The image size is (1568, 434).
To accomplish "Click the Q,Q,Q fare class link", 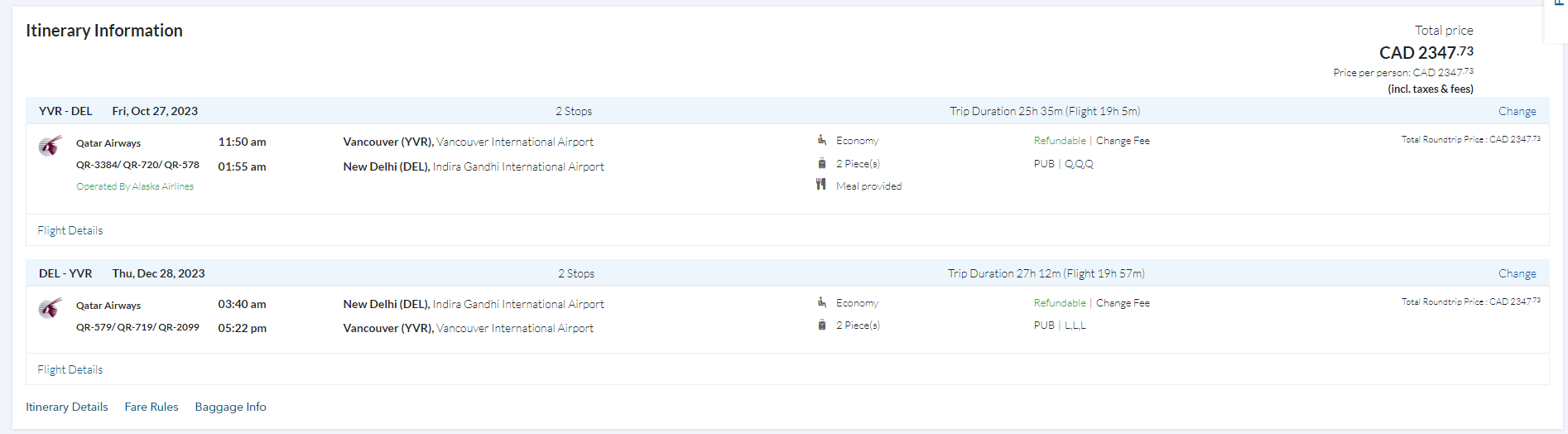I will [x=1079, y=164].
